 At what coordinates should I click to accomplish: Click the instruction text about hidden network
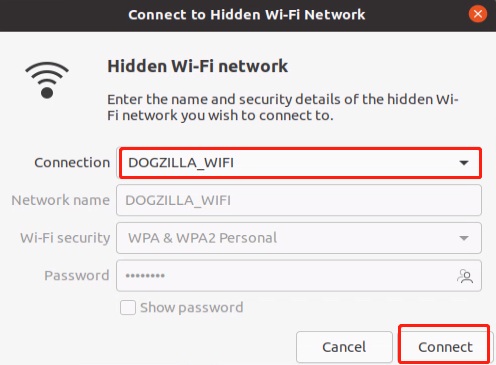tap(283, 107)
